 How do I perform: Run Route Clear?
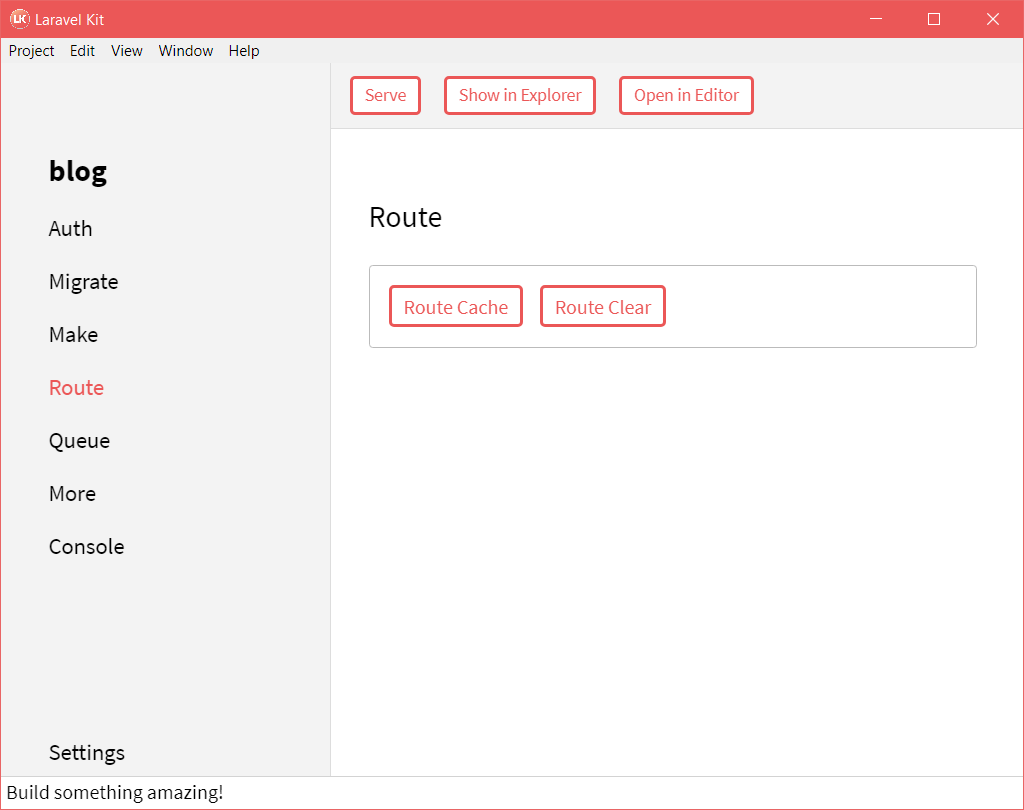[x=602, y=306]
